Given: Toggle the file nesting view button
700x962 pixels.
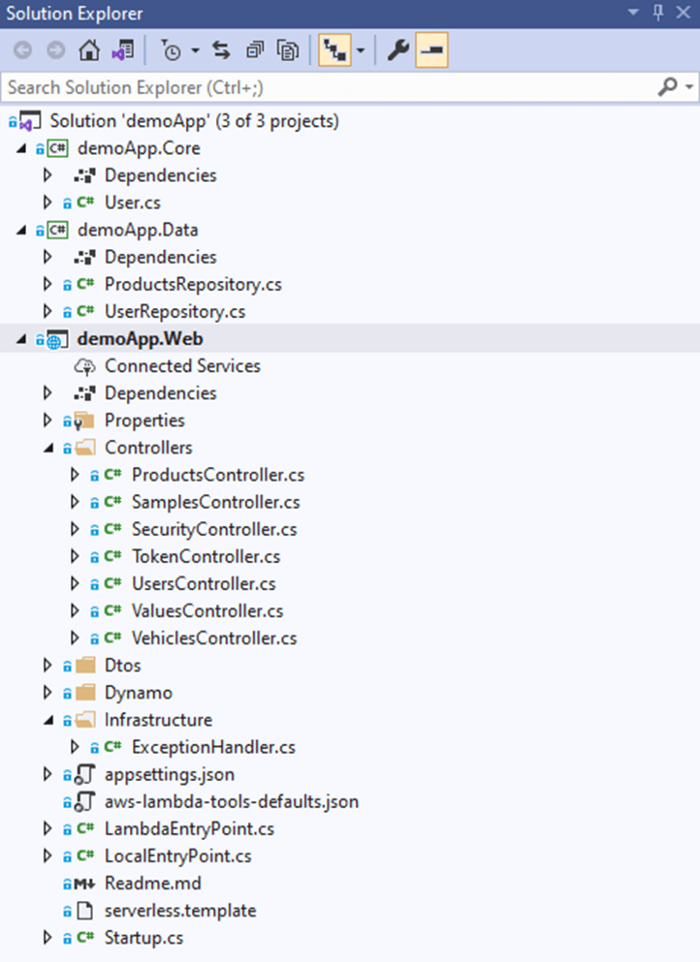Looking at the screenshot, I should pyautogui.click(x=333, y=50).
